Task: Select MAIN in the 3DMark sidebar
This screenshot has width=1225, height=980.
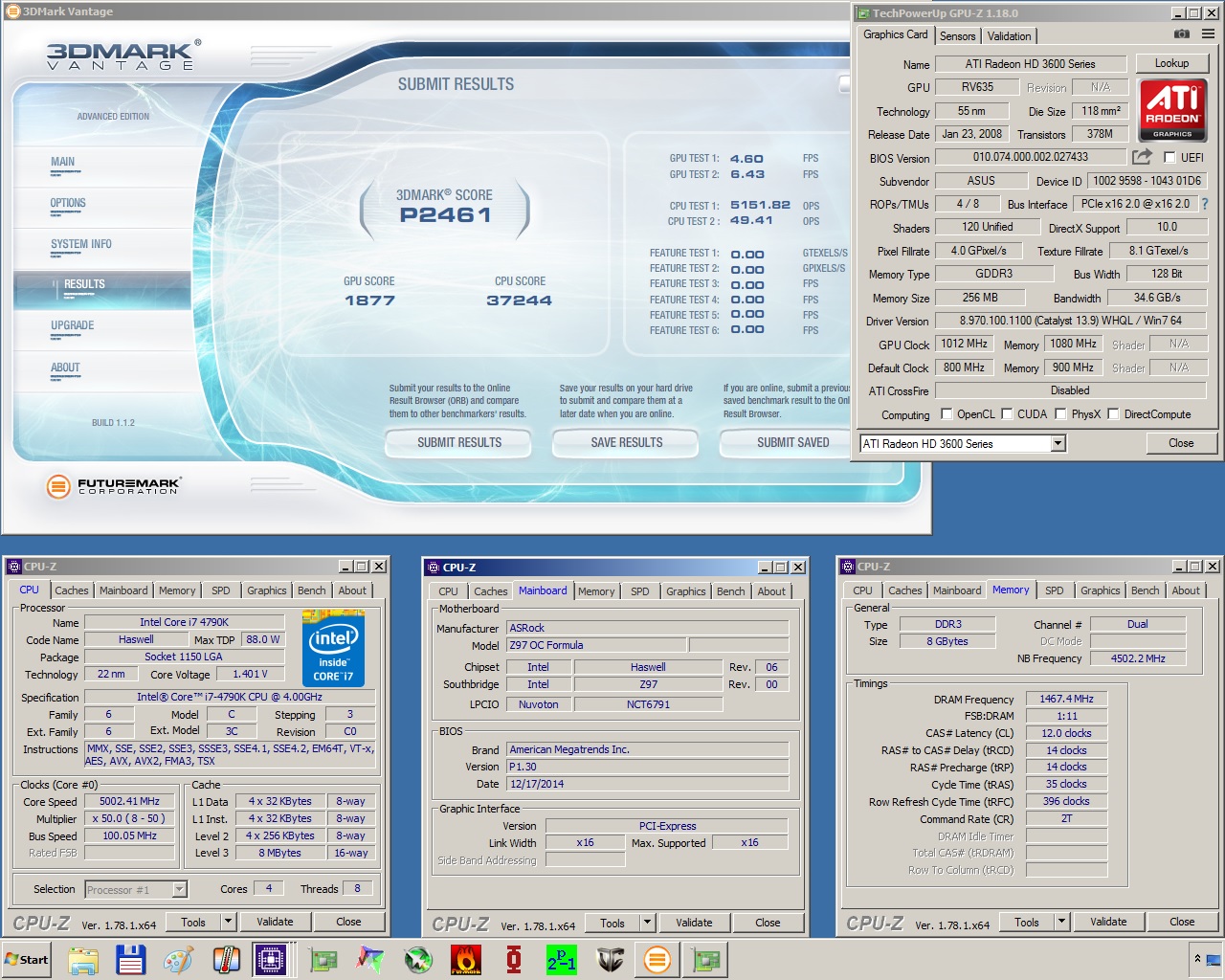Action: (x=63, y=162)
